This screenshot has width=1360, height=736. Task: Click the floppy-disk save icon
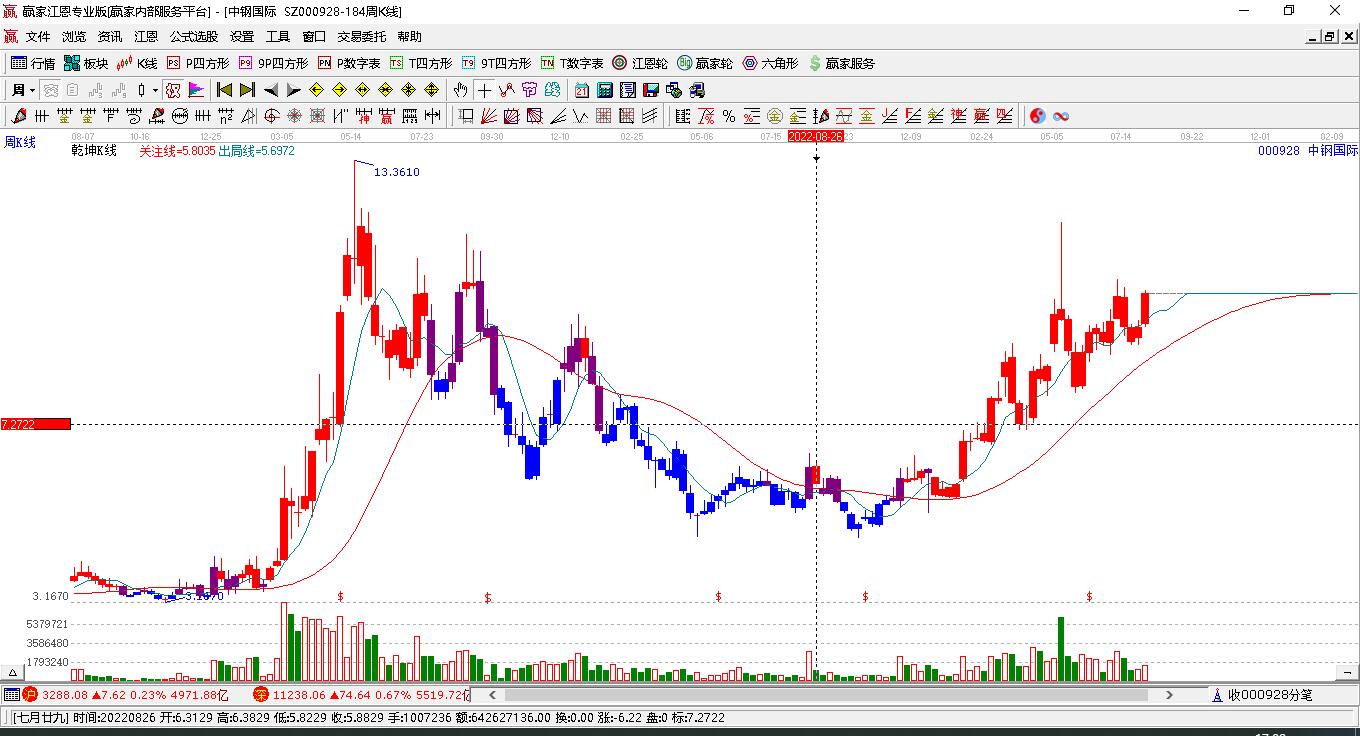coord(650,90)
